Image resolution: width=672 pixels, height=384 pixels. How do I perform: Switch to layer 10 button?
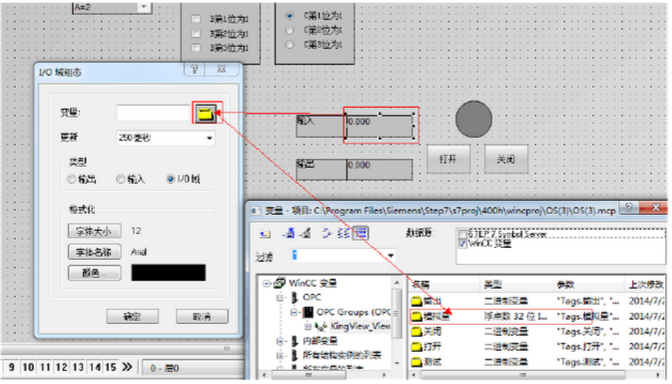pos(28,367)
